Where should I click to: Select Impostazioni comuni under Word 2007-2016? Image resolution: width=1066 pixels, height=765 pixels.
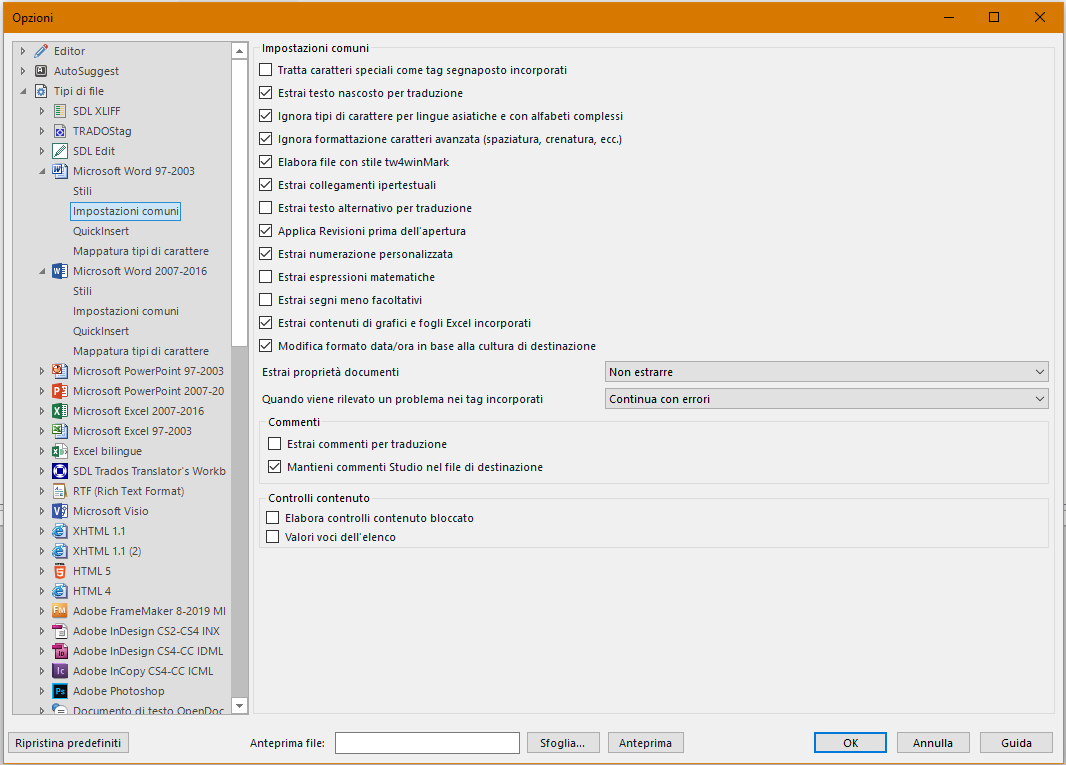pyautogui.click(x=126, y=311)
